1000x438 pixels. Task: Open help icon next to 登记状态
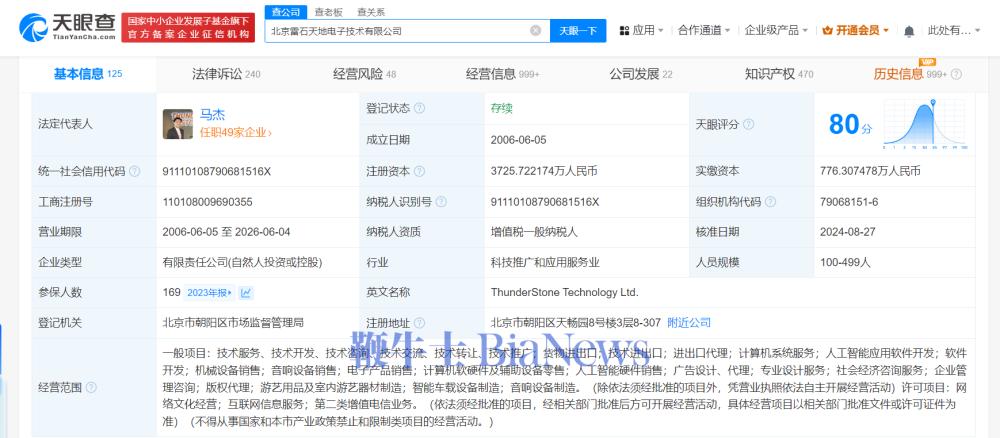[419, 108]
